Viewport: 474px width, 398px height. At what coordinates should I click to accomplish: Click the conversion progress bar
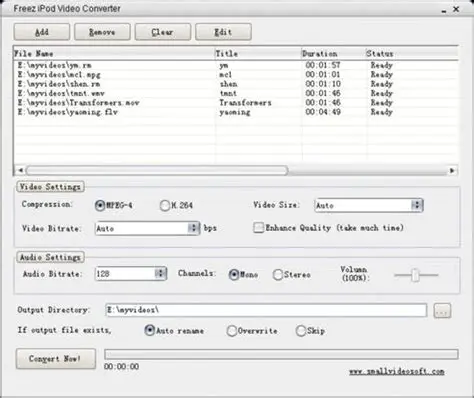pos(281,354)
